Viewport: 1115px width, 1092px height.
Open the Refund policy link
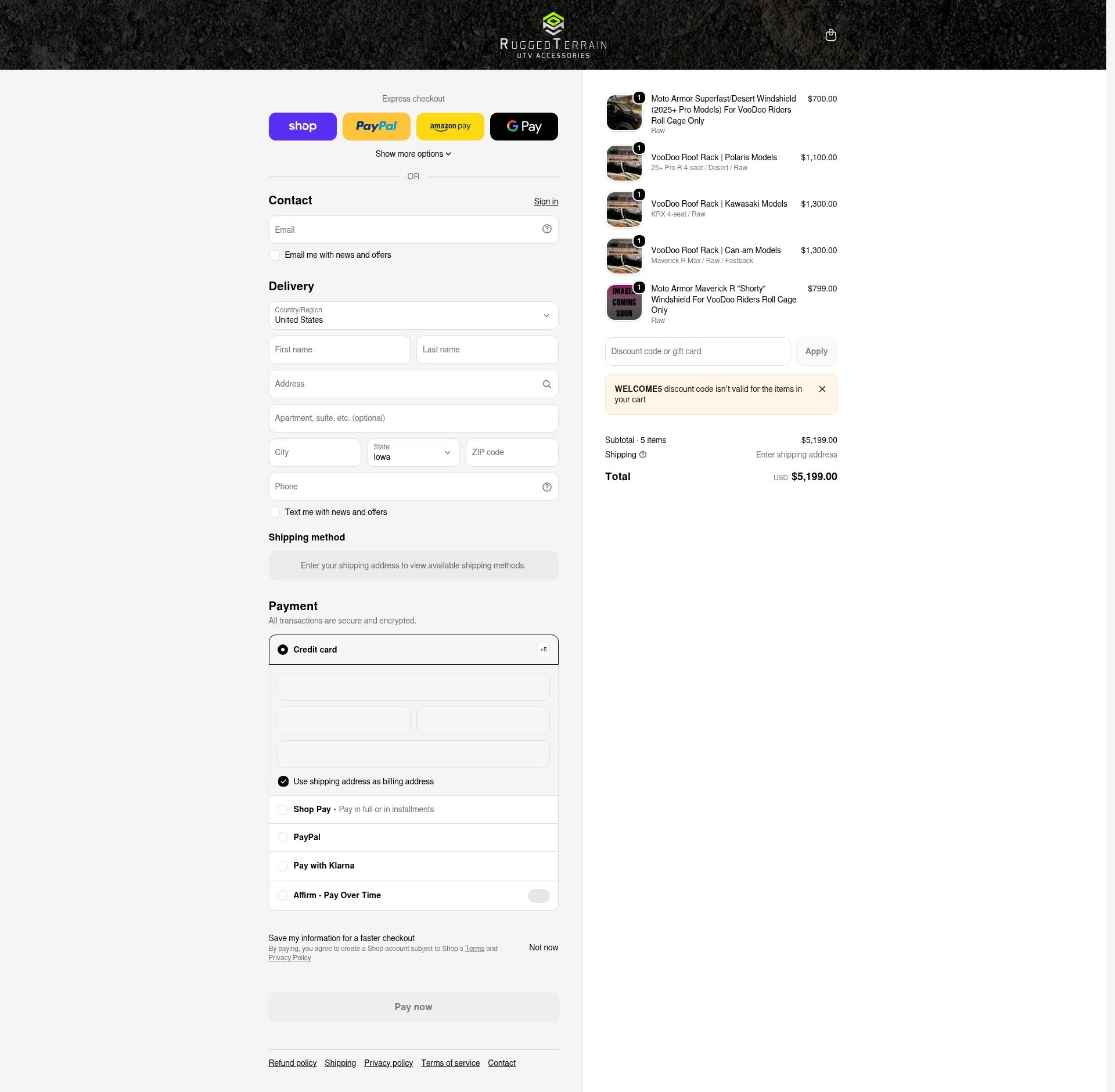[x=293, y=1063]
